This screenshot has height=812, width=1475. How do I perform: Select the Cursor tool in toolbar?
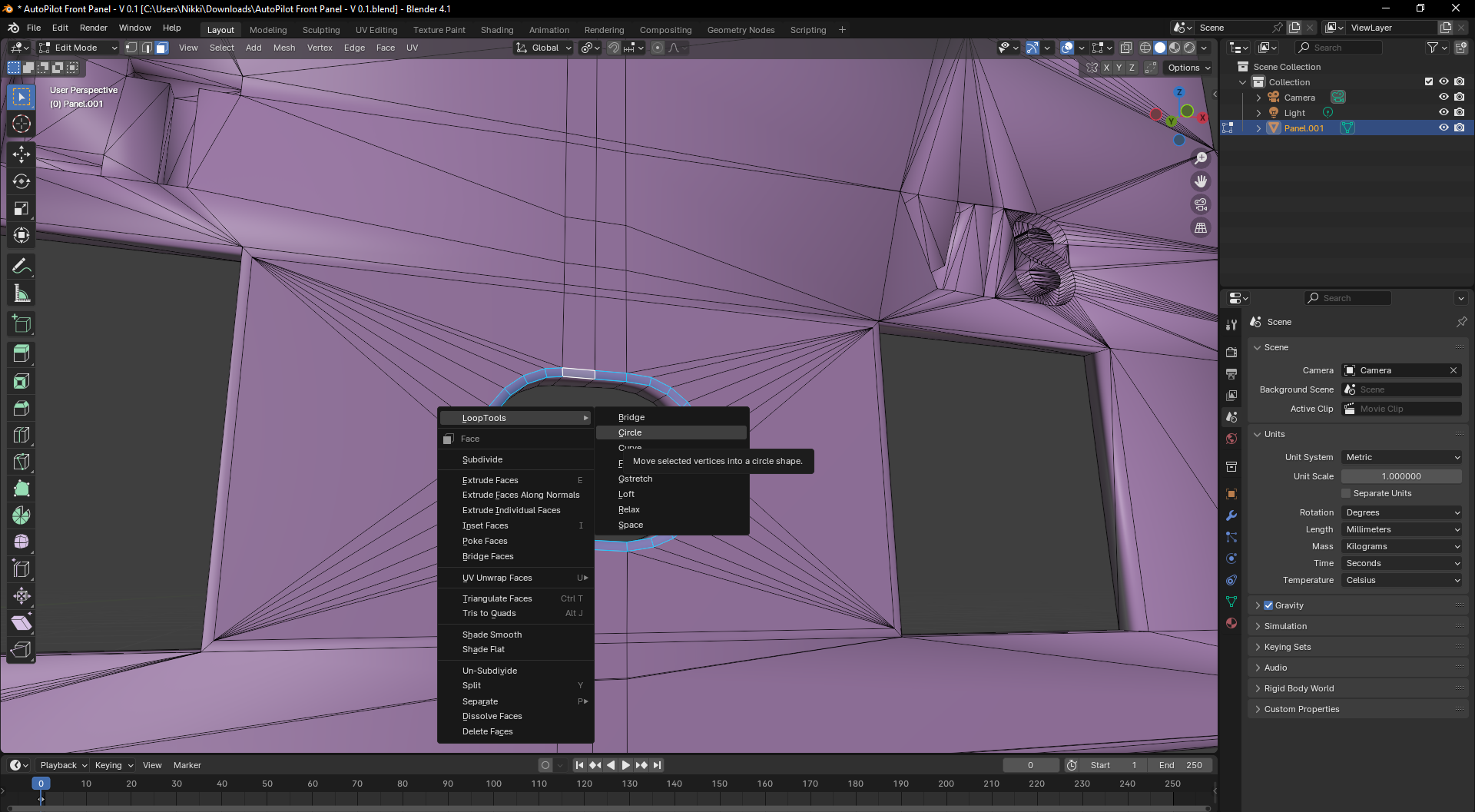click(22, 124)
